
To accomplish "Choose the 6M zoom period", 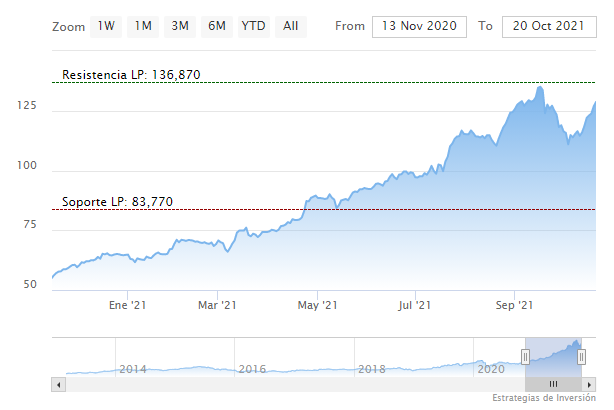I will (217, 26).
